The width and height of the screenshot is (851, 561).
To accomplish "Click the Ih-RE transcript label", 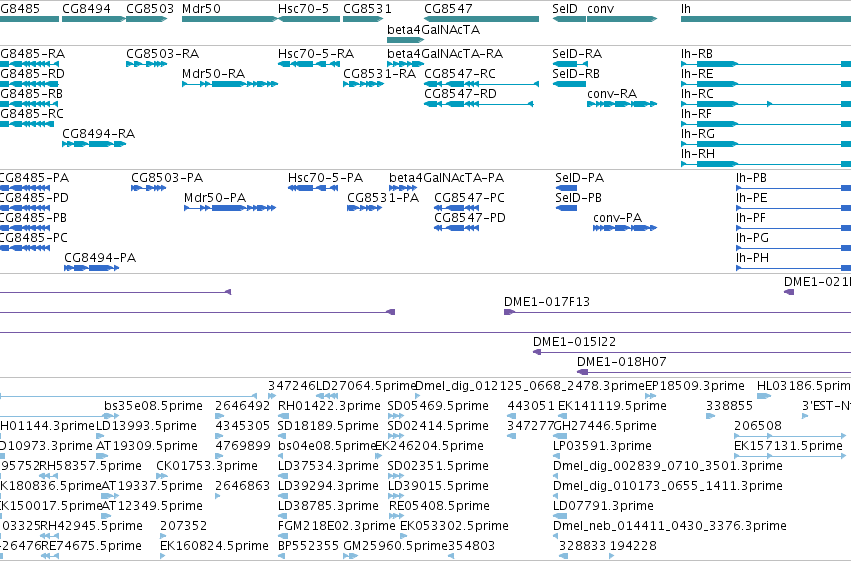I will pyautogui.click(x=697, y=74).
